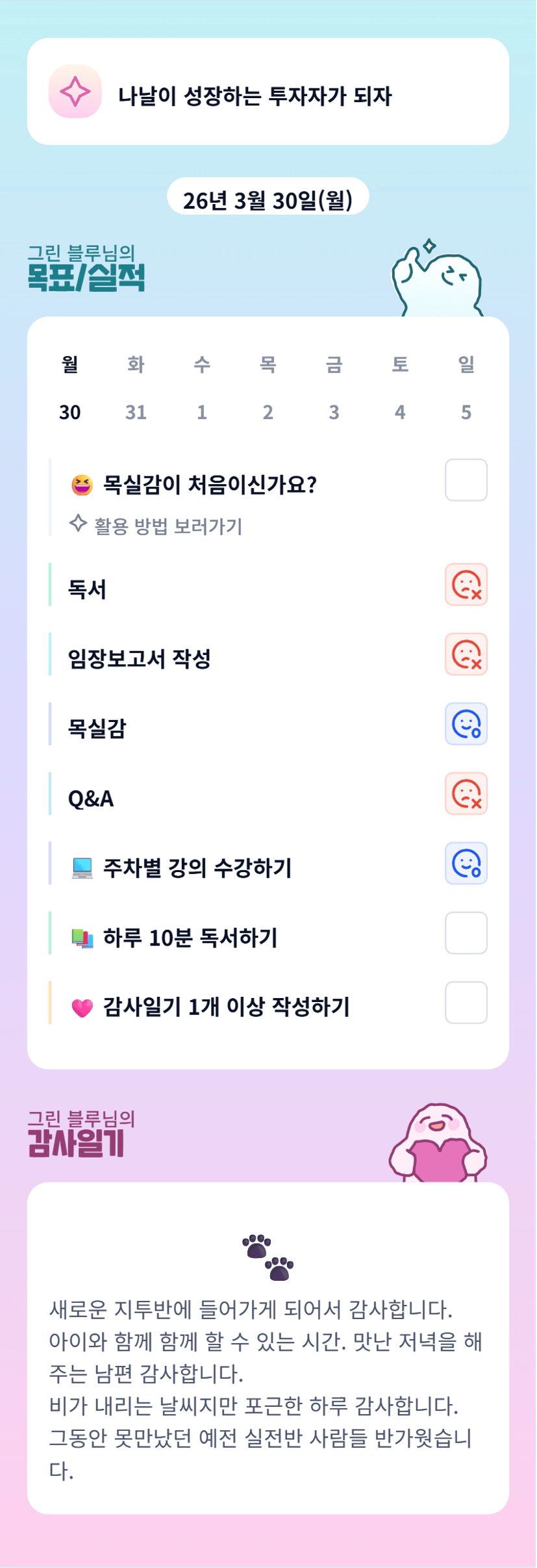The width and height of the screenshot is (537, 1568).
Task: Click the pink sparkle star goal icon
Action: (x=75, y=92)
